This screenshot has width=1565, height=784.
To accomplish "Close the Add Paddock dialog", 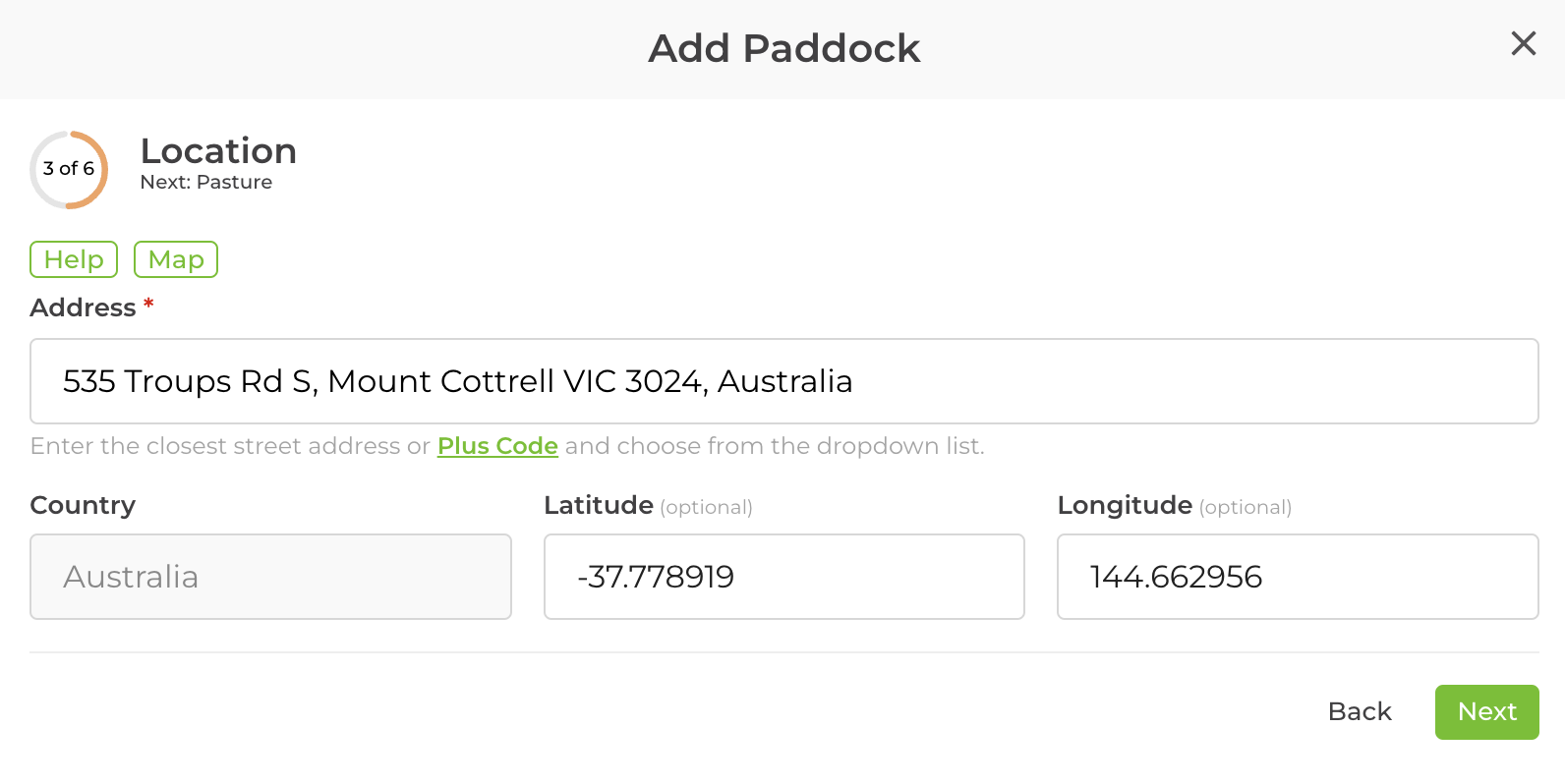I will (1523, 44).
